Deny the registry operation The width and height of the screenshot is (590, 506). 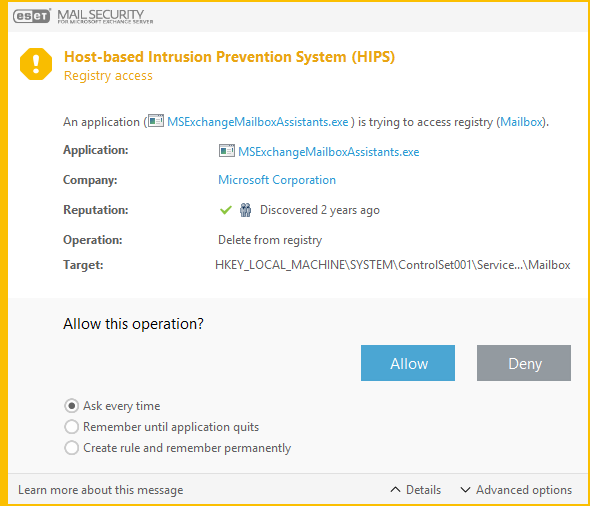click(x=524, y=363)
